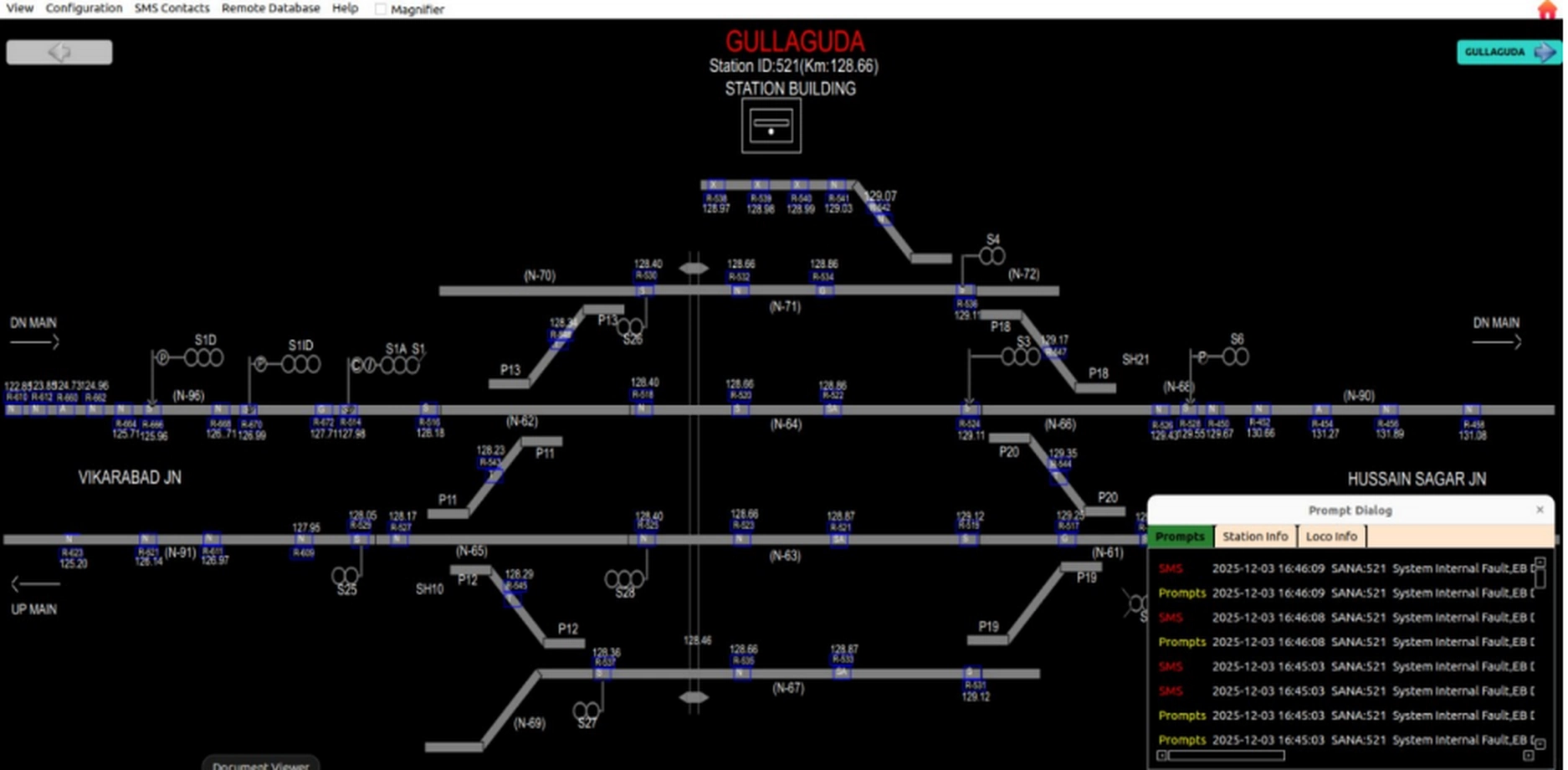The width and height of the screenshot is (1568, 770).
Task: Go to the next station GULLAGUDA button
Action: pos(1508,52)
